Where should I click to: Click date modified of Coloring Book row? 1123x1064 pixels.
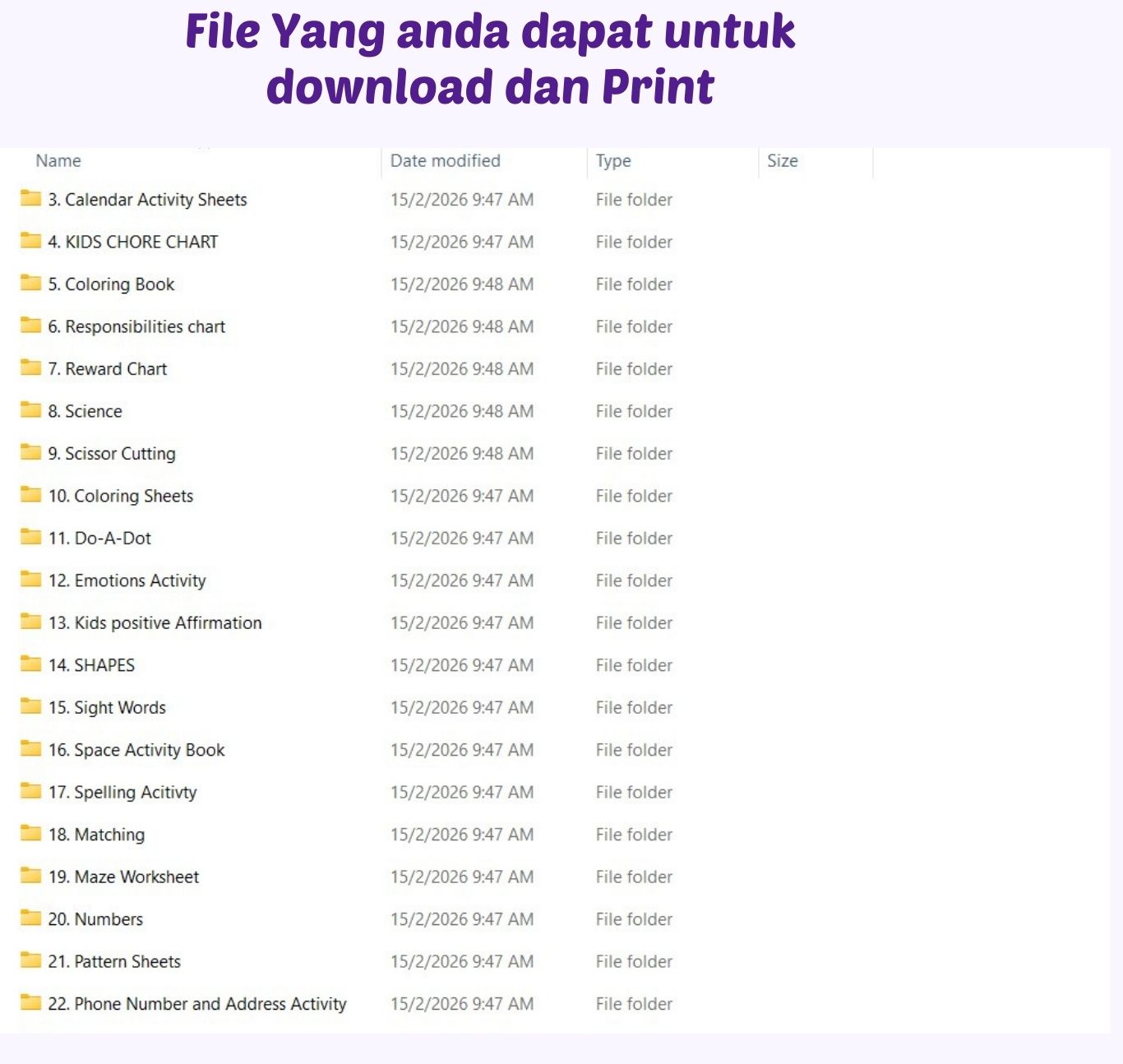[x=462, y=285]
